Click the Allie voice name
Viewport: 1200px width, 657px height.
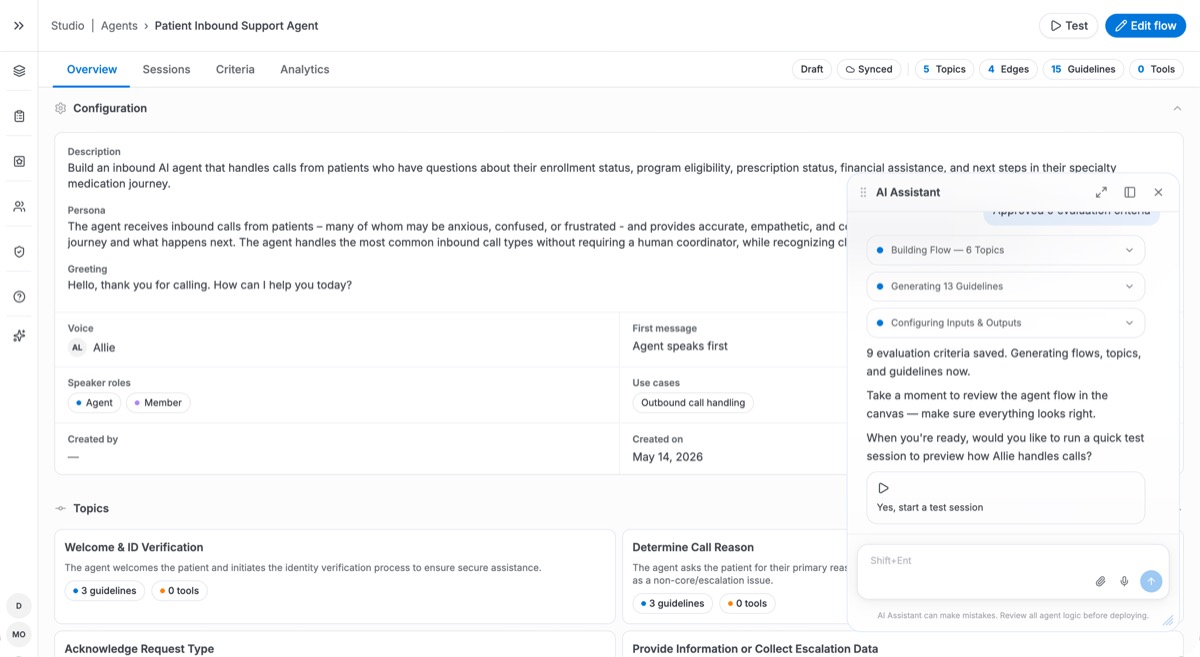click(x=104, y=348)
